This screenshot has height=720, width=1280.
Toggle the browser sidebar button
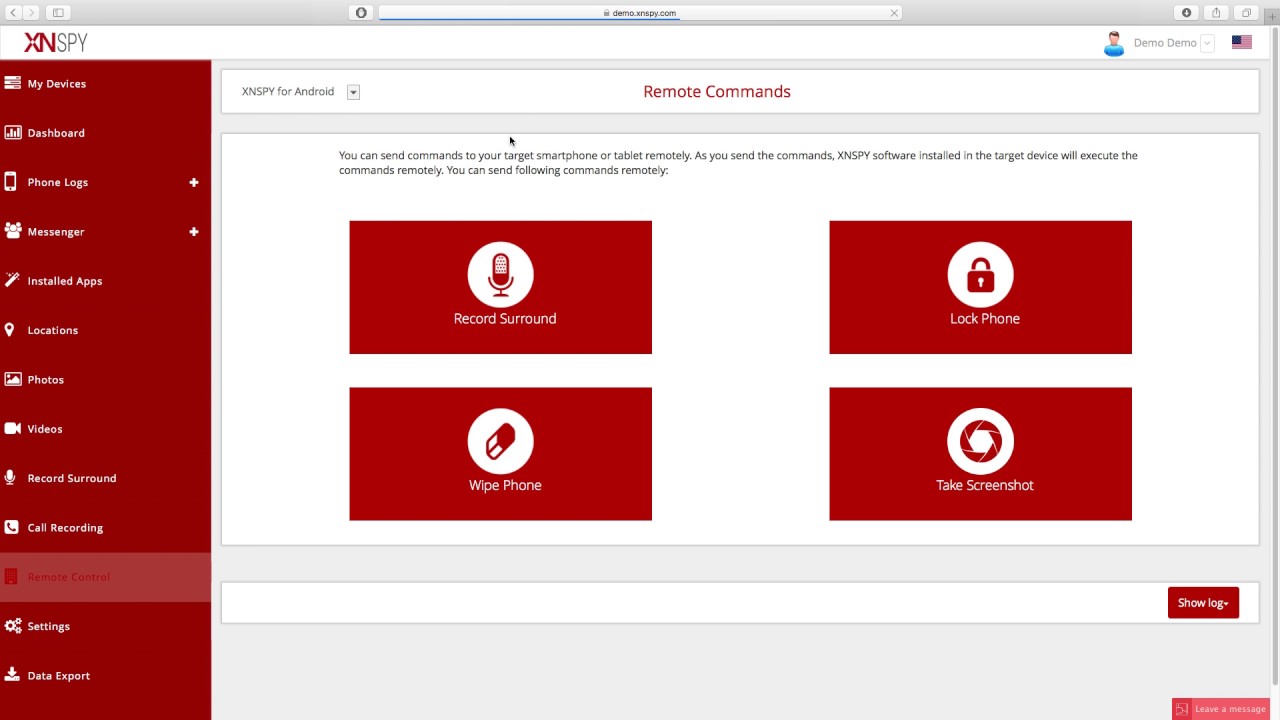[58, 13]
